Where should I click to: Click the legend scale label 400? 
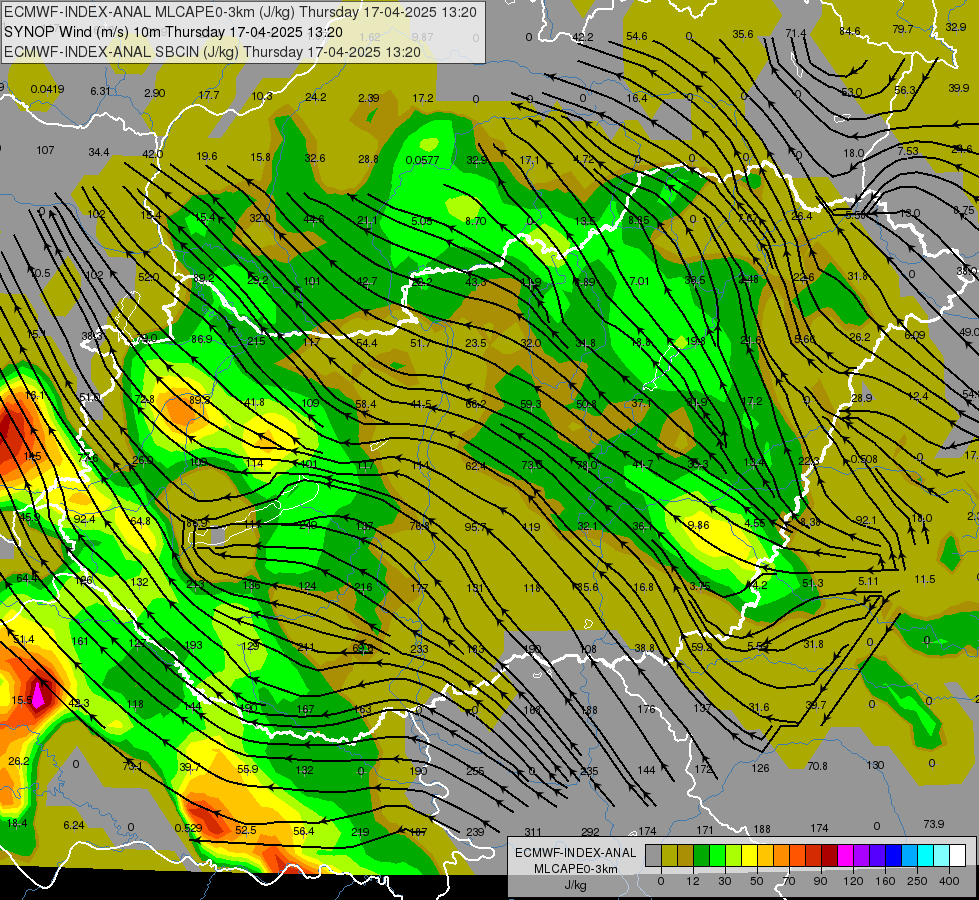(949, 881)
